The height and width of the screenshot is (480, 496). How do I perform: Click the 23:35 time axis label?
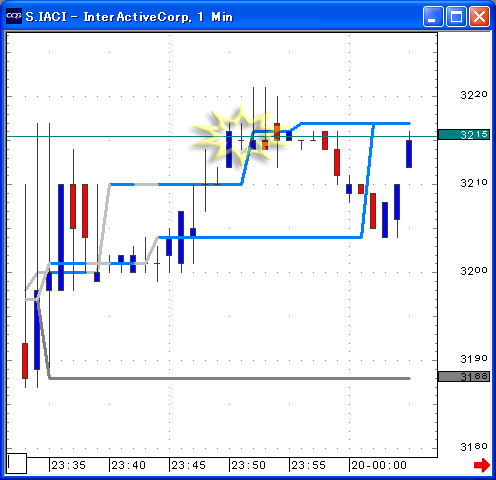tap(68, 465)
